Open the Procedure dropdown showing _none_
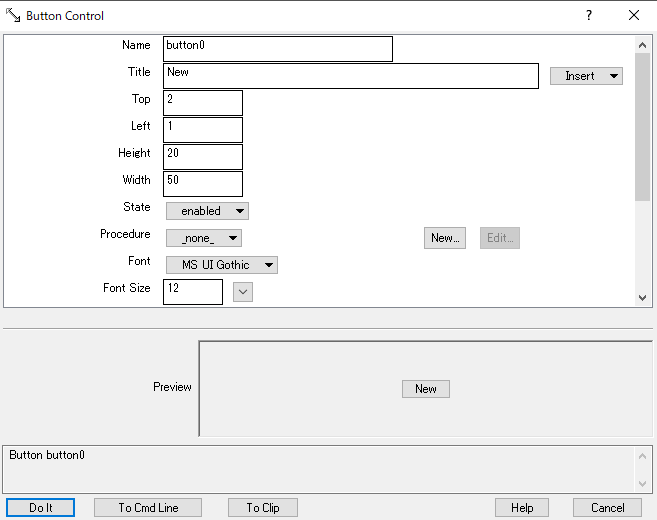Viewport: 657px width, 520px height. point(204,238)
